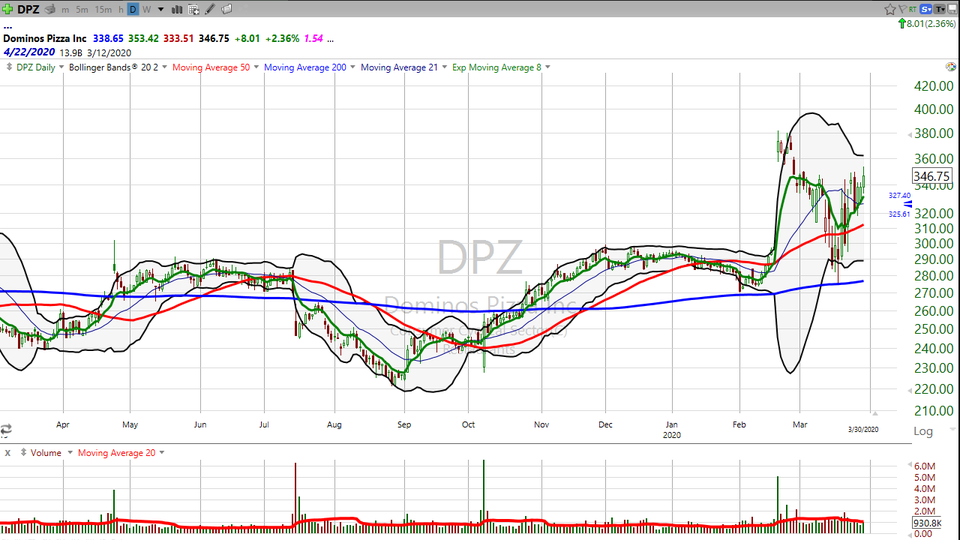Click the green up arrow 8.01(2.36%) indicator
This screenshot has width=960, height=540.
(926, 24)
